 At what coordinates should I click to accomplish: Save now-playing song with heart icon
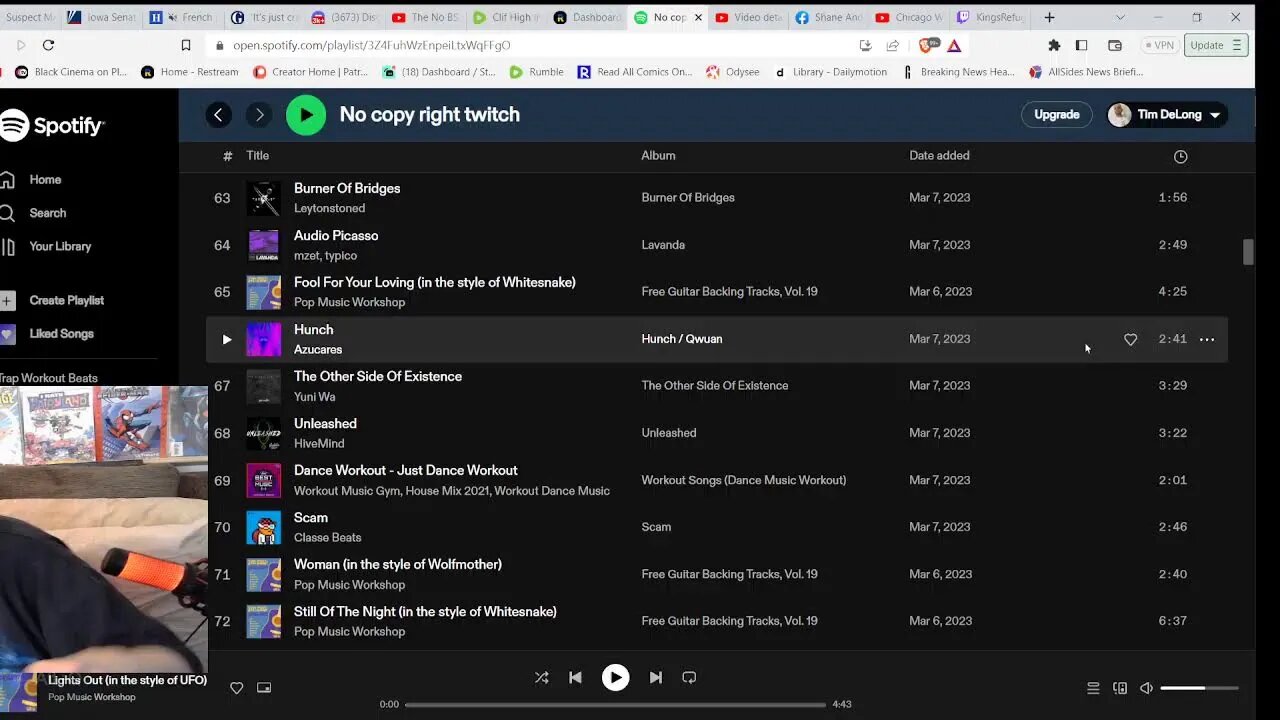237,688
